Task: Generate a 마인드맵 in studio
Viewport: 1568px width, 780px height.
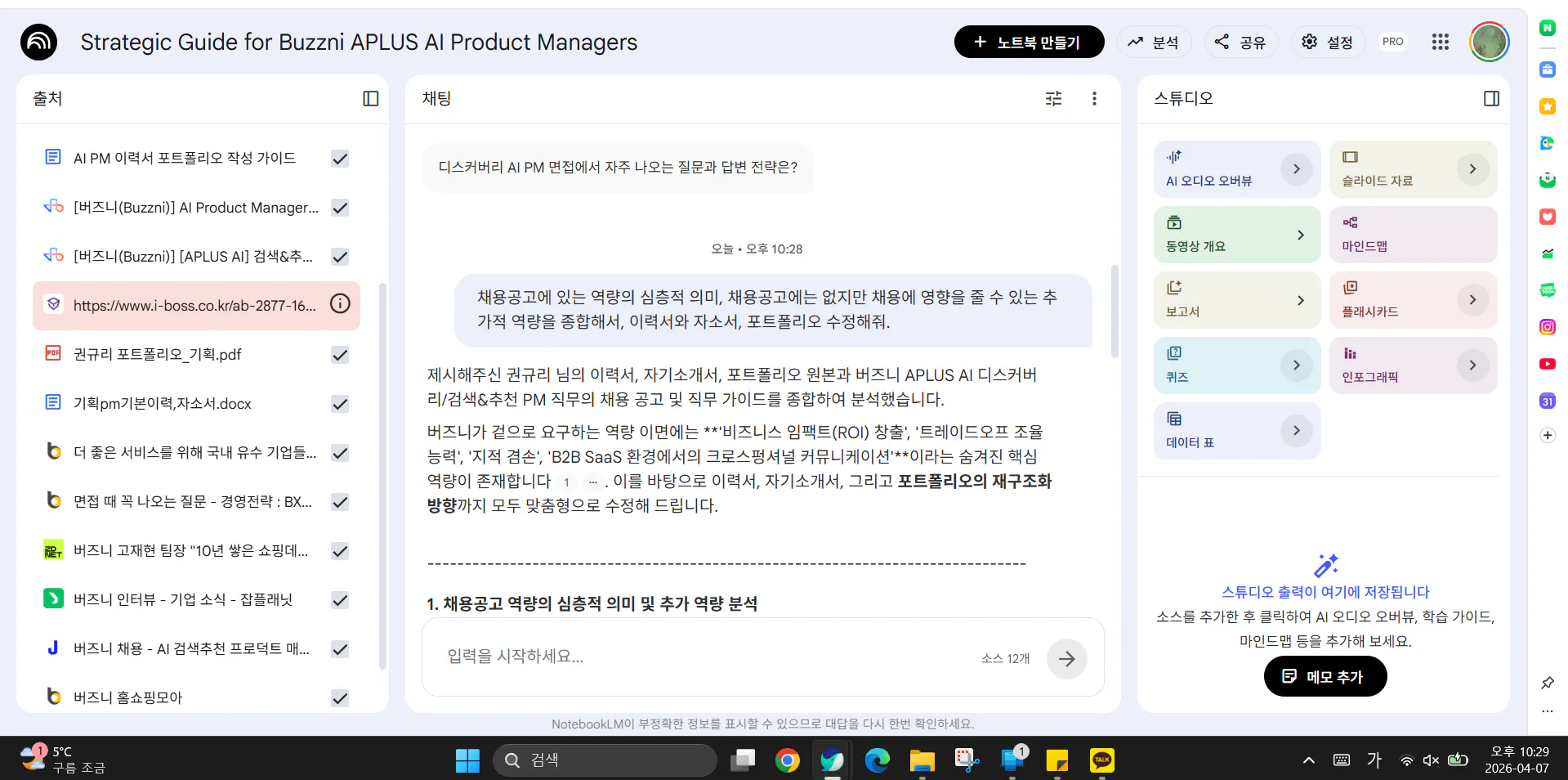Action: coord(1413,235)
